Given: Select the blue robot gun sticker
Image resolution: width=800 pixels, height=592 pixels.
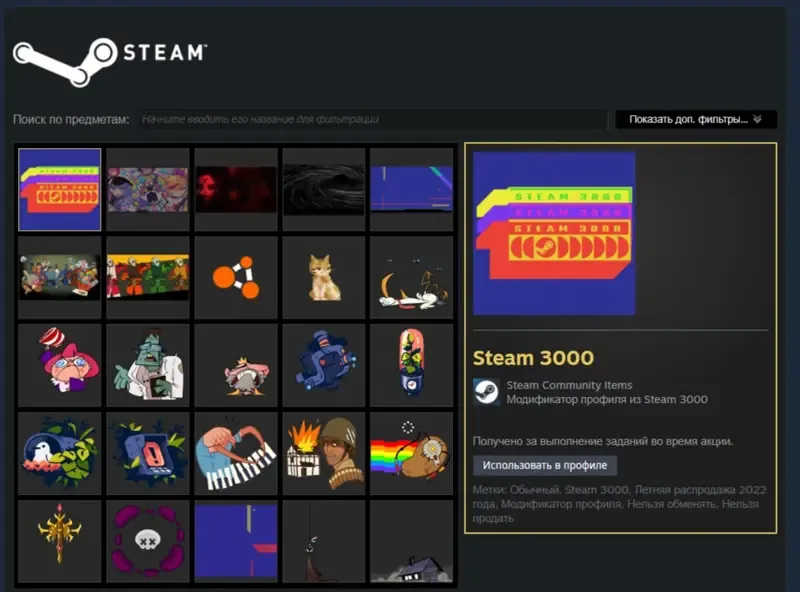Looking at the screenshot, I should pos(324,365).
